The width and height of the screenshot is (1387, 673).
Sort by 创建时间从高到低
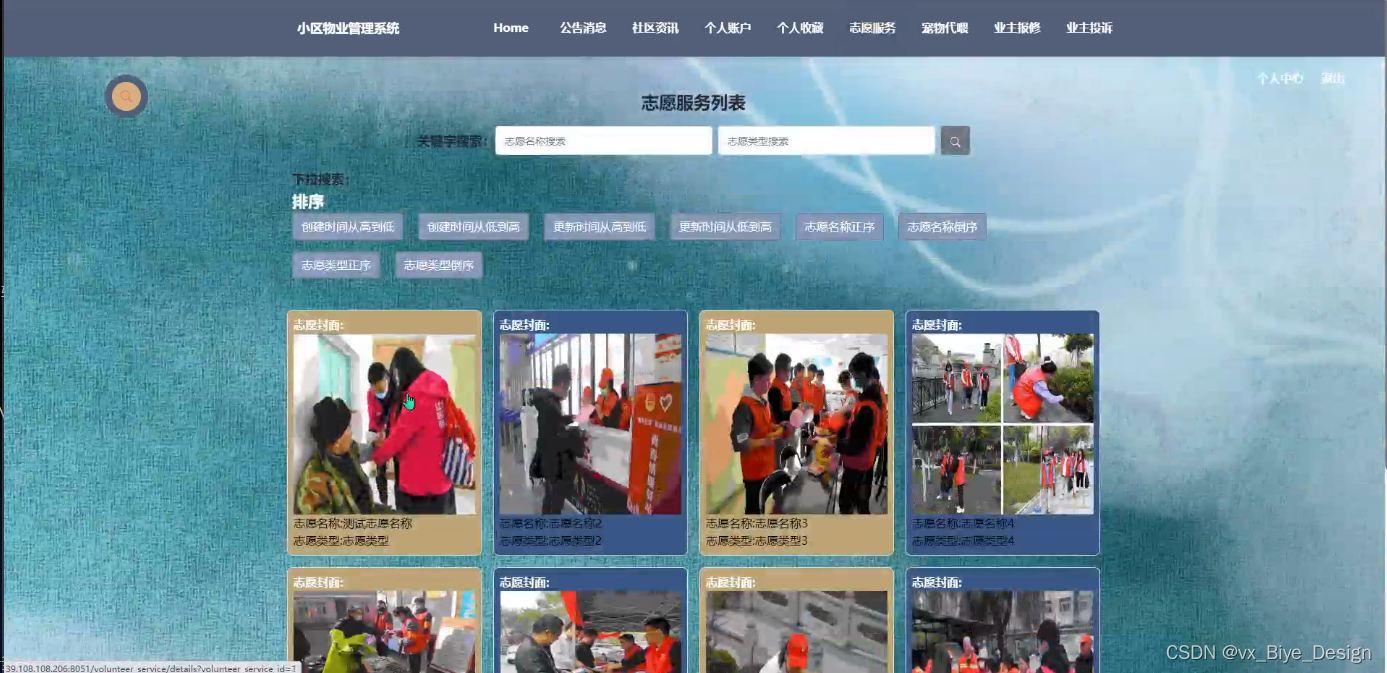pos(348,227)
